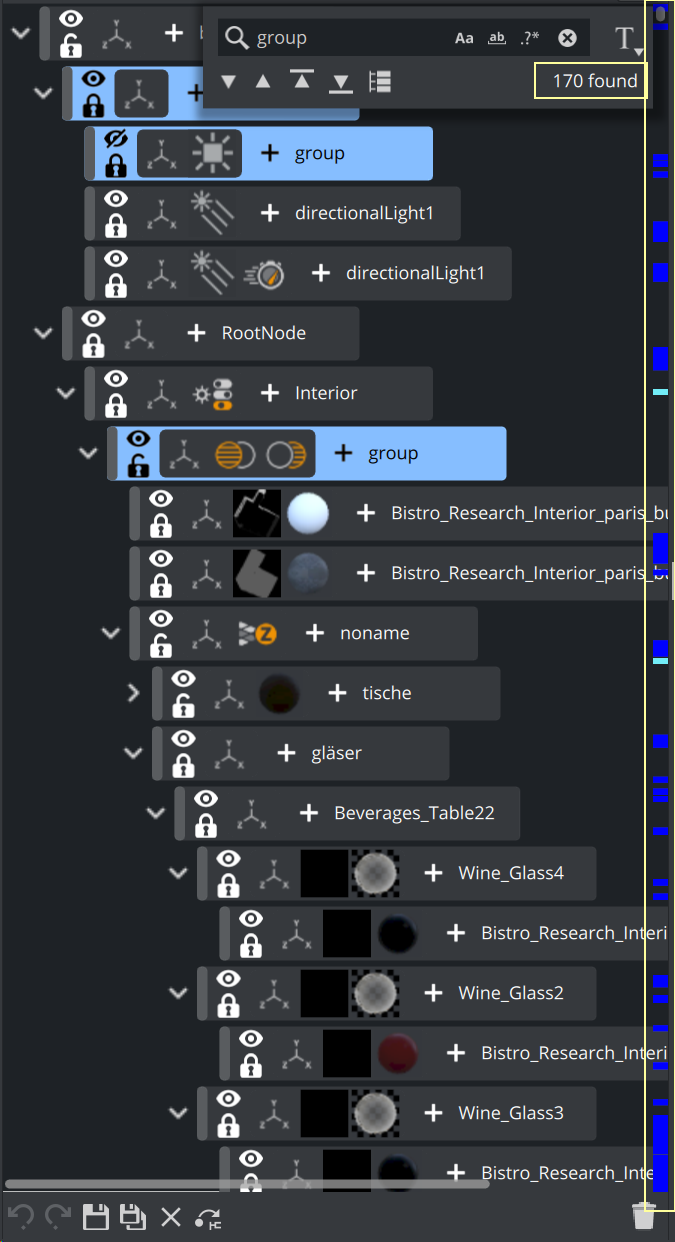The image size is (675, 1242).
Task: Enable regular expression search option
Action: click(x=530, y=38)
